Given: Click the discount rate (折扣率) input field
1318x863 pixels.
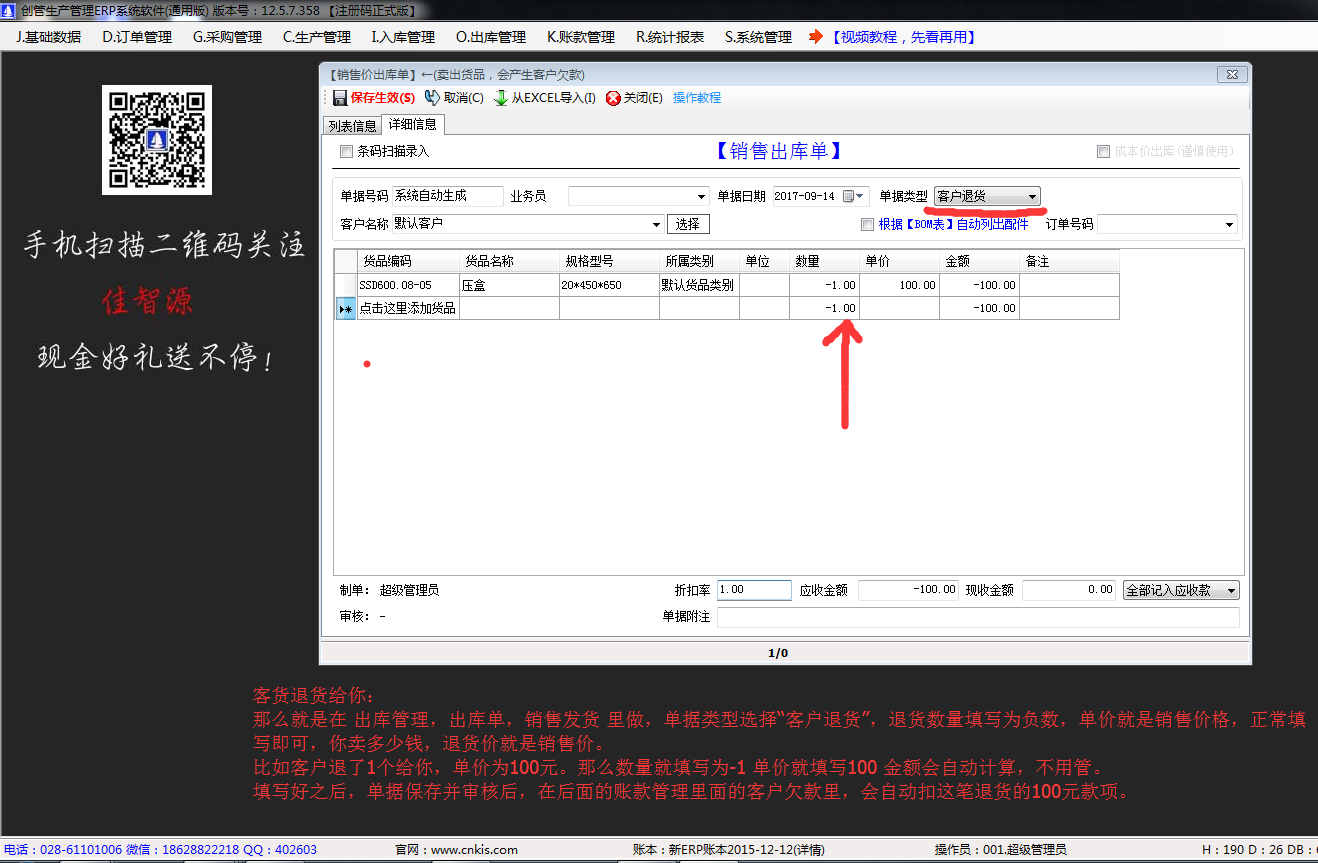Looking at the screenshot, I should coord(753,590).
